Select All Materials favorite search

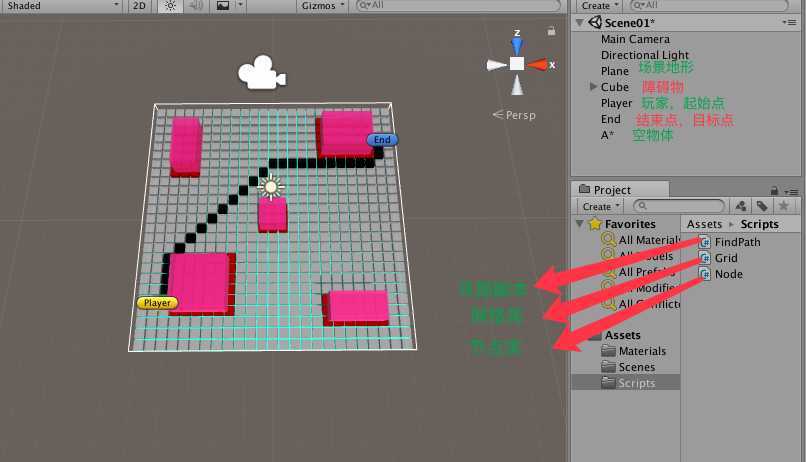tap(649, 240)
